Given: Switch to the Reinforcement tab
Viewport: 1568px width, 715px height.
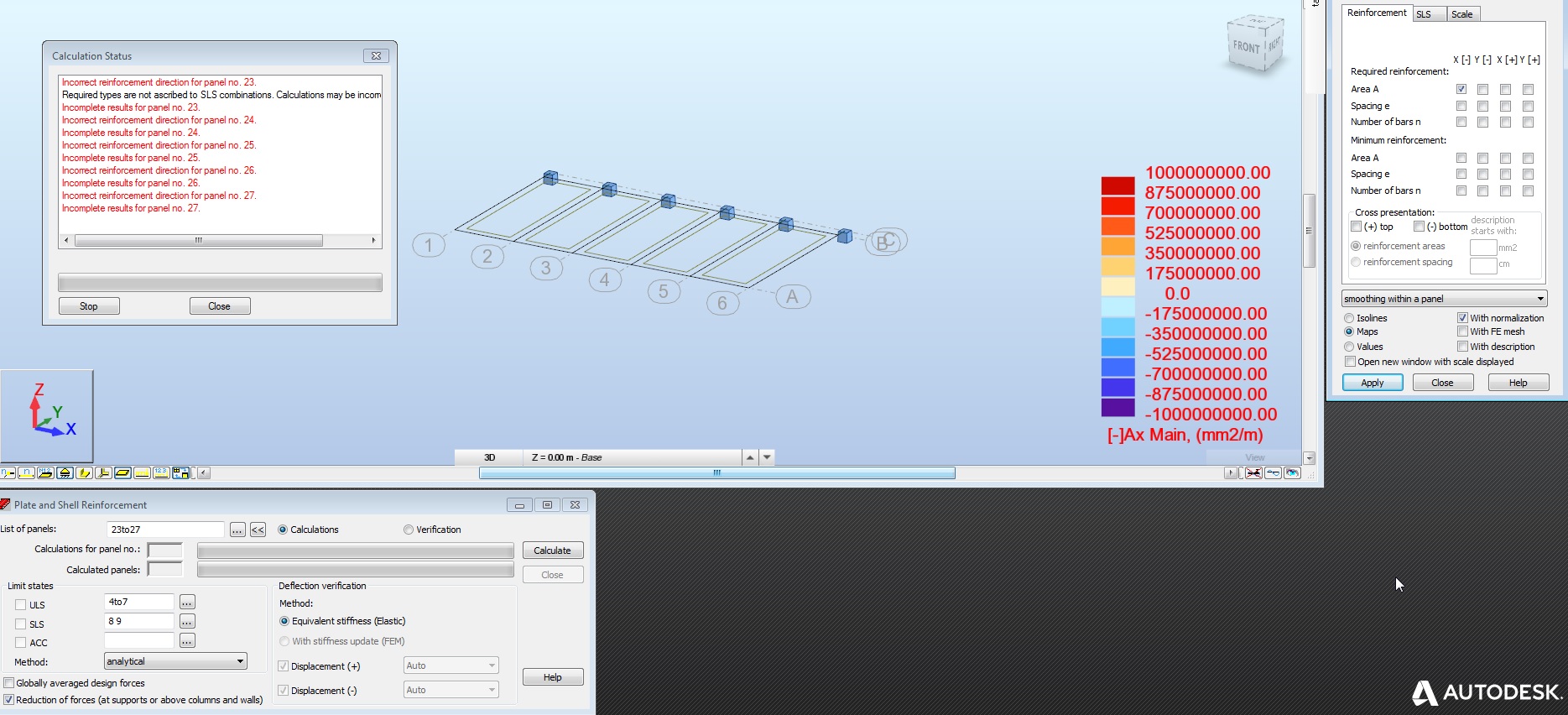Looking at the screenshot, I should point(1377,13).
